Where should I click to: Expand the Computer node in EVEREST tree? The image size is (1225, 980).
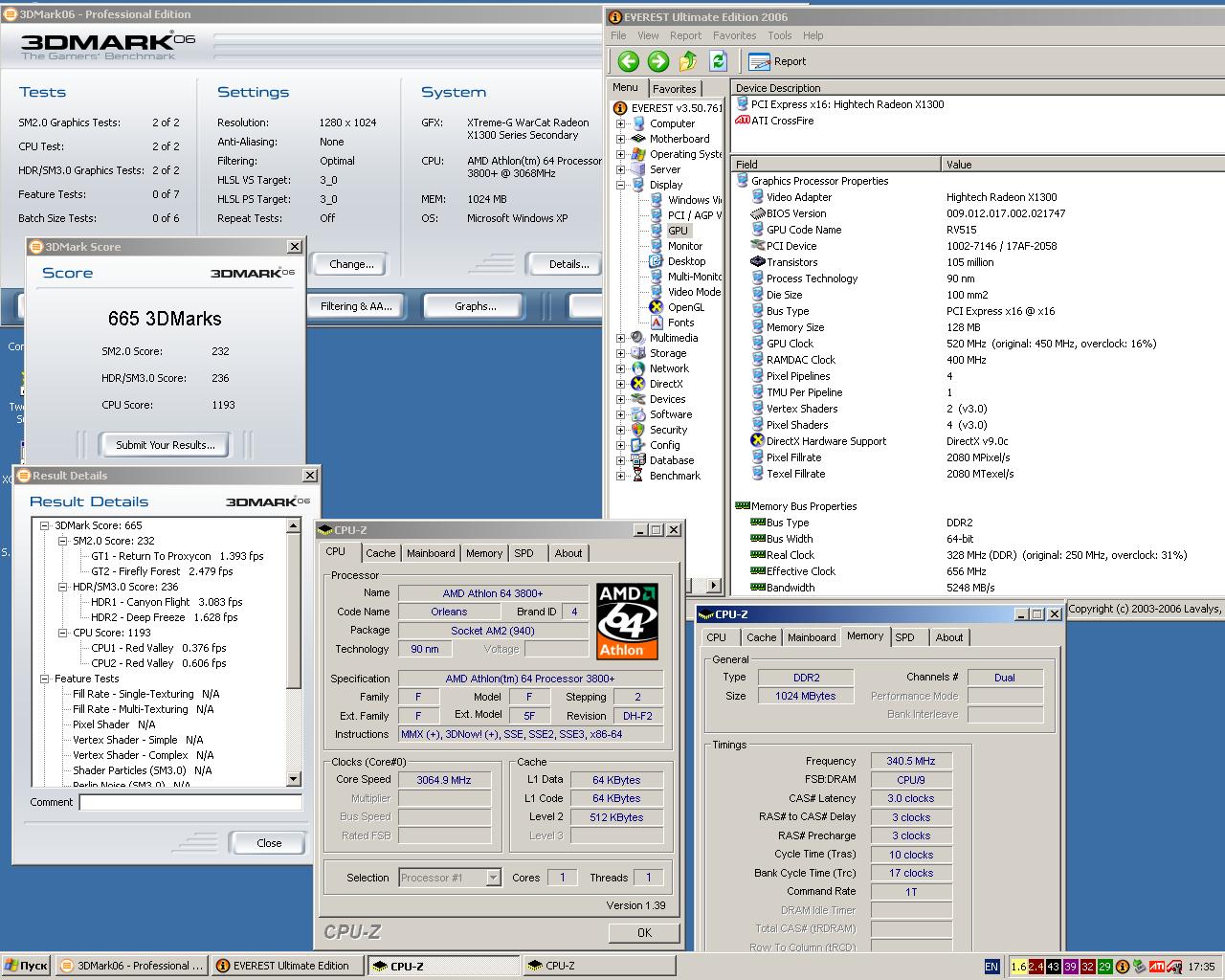[x=620, y=123]
